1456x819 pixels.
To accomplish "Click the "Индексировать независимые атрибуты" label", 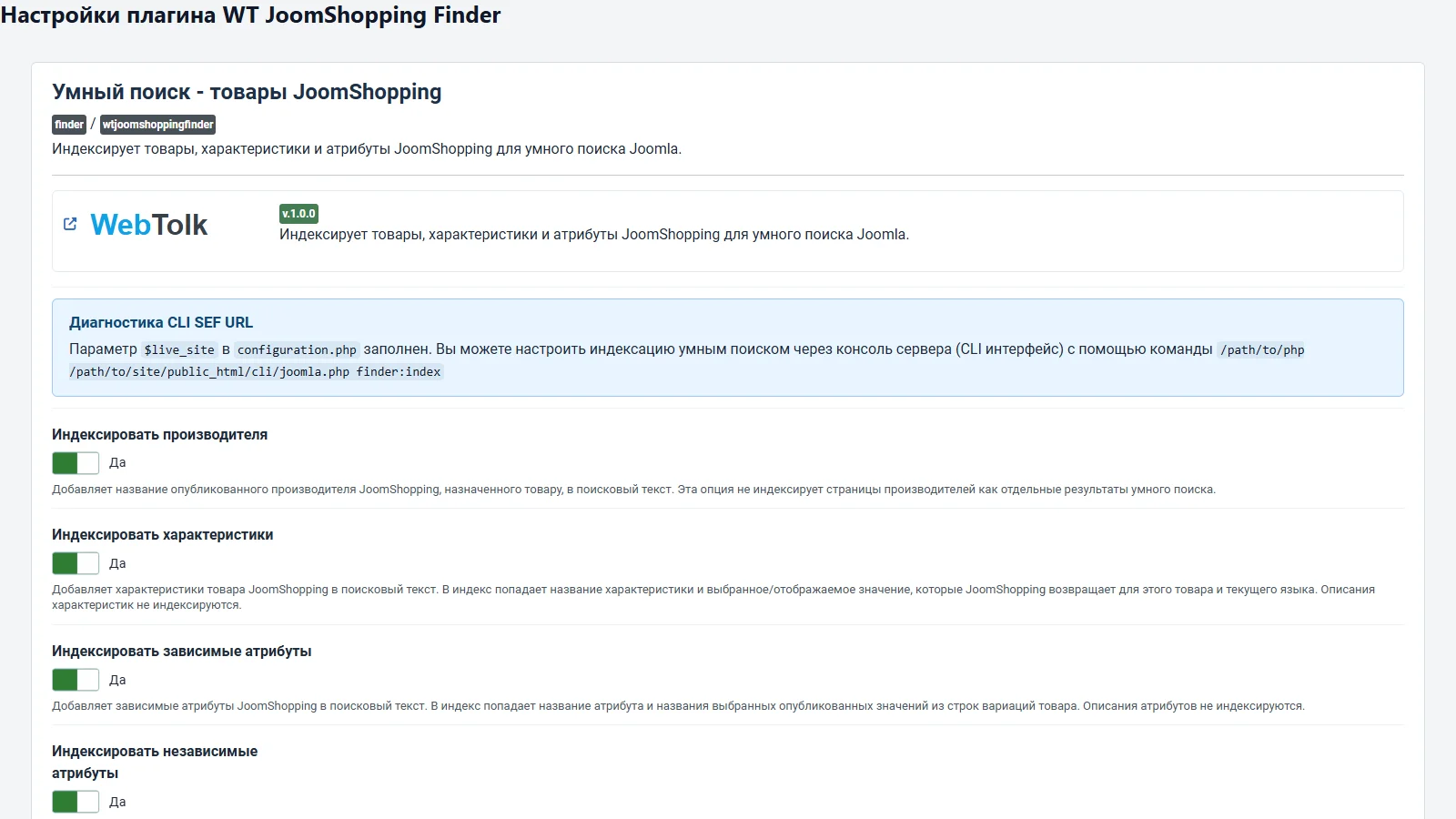I will [155, 763].
